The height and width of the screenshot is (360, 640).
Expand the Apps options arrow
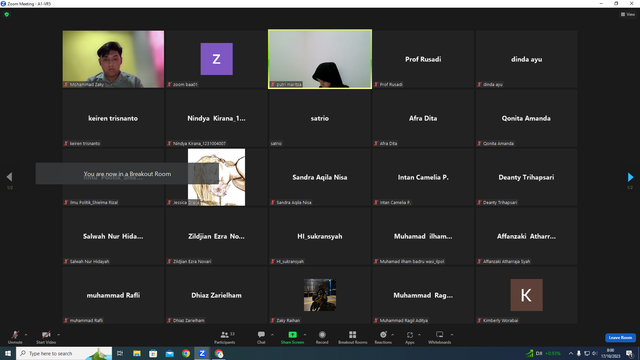pos(419,335)
